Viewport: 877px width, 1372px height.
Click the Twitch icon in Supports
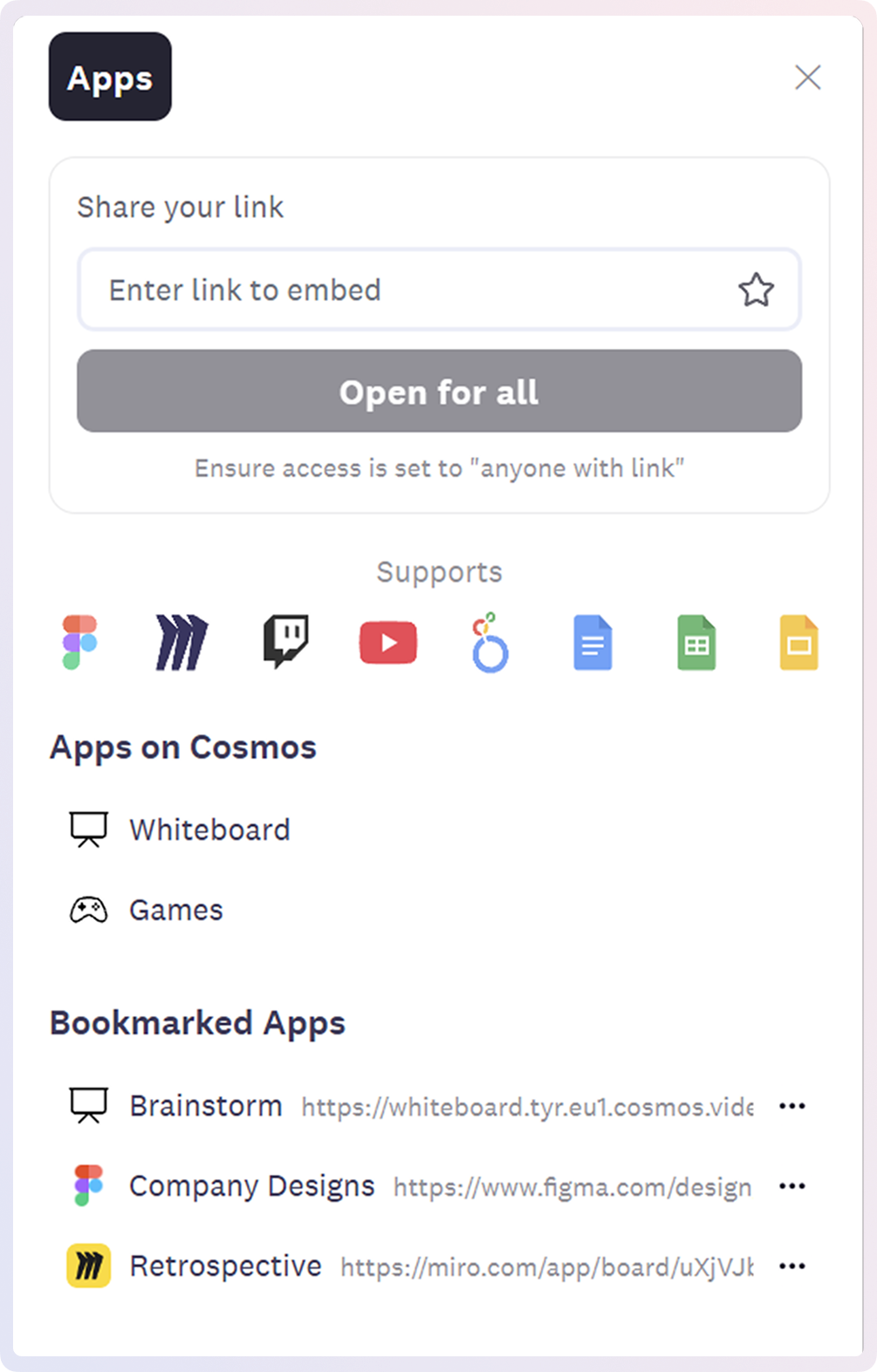click(x=286, y=643)
